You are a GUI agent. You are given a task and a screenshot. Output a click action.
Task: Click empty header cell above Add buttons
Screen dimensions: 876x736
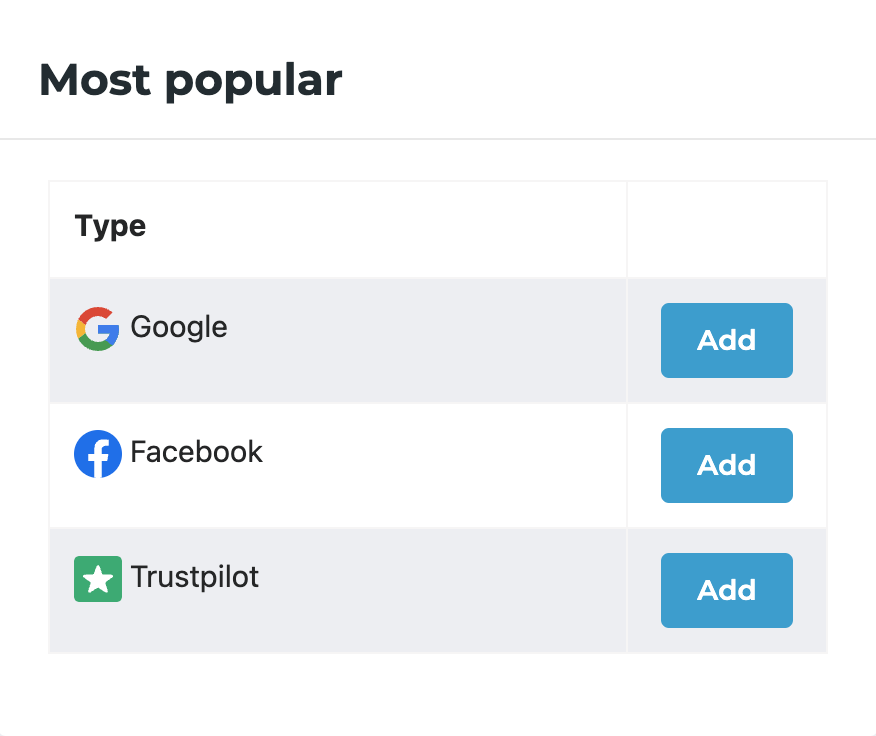(x=726, y=228)
